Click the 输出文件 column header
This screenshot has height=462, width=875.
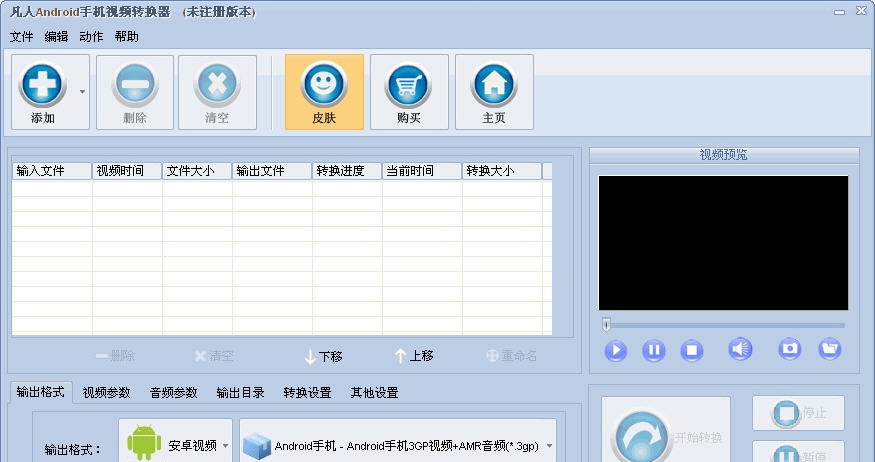click(272, 171)
